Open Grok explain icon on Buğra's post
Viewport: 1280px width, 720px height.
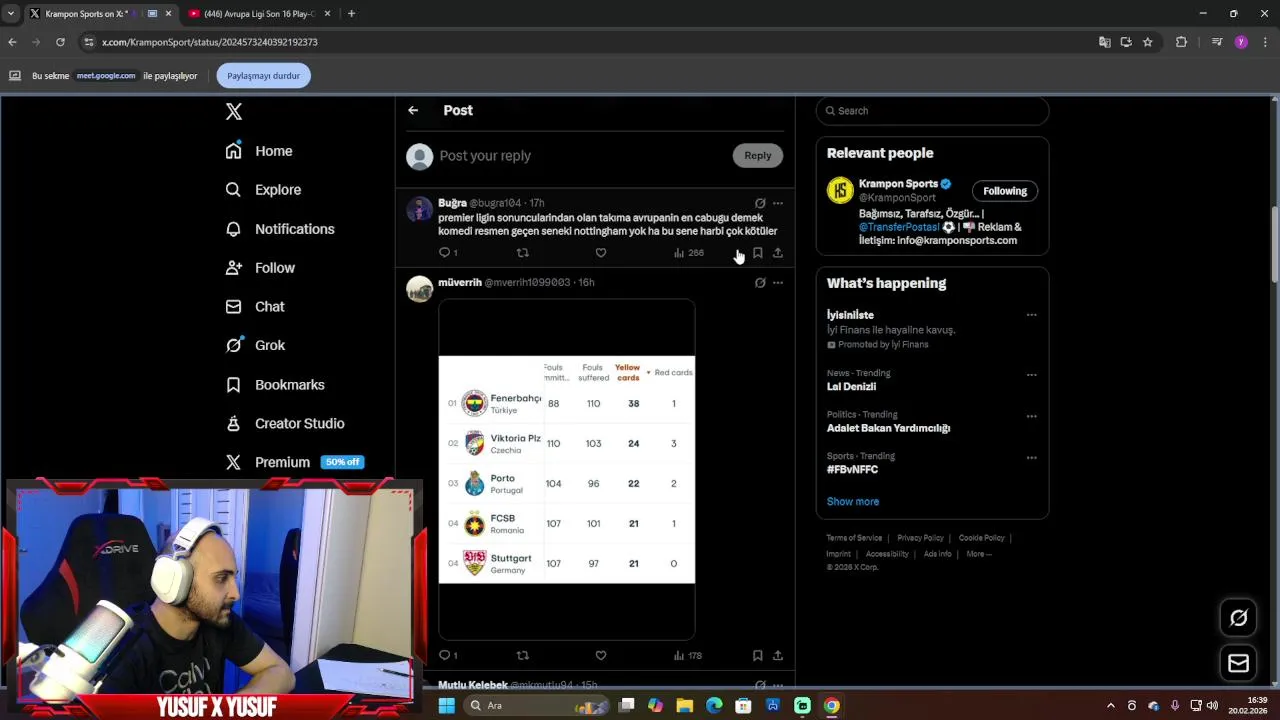[x=760, y=203]
